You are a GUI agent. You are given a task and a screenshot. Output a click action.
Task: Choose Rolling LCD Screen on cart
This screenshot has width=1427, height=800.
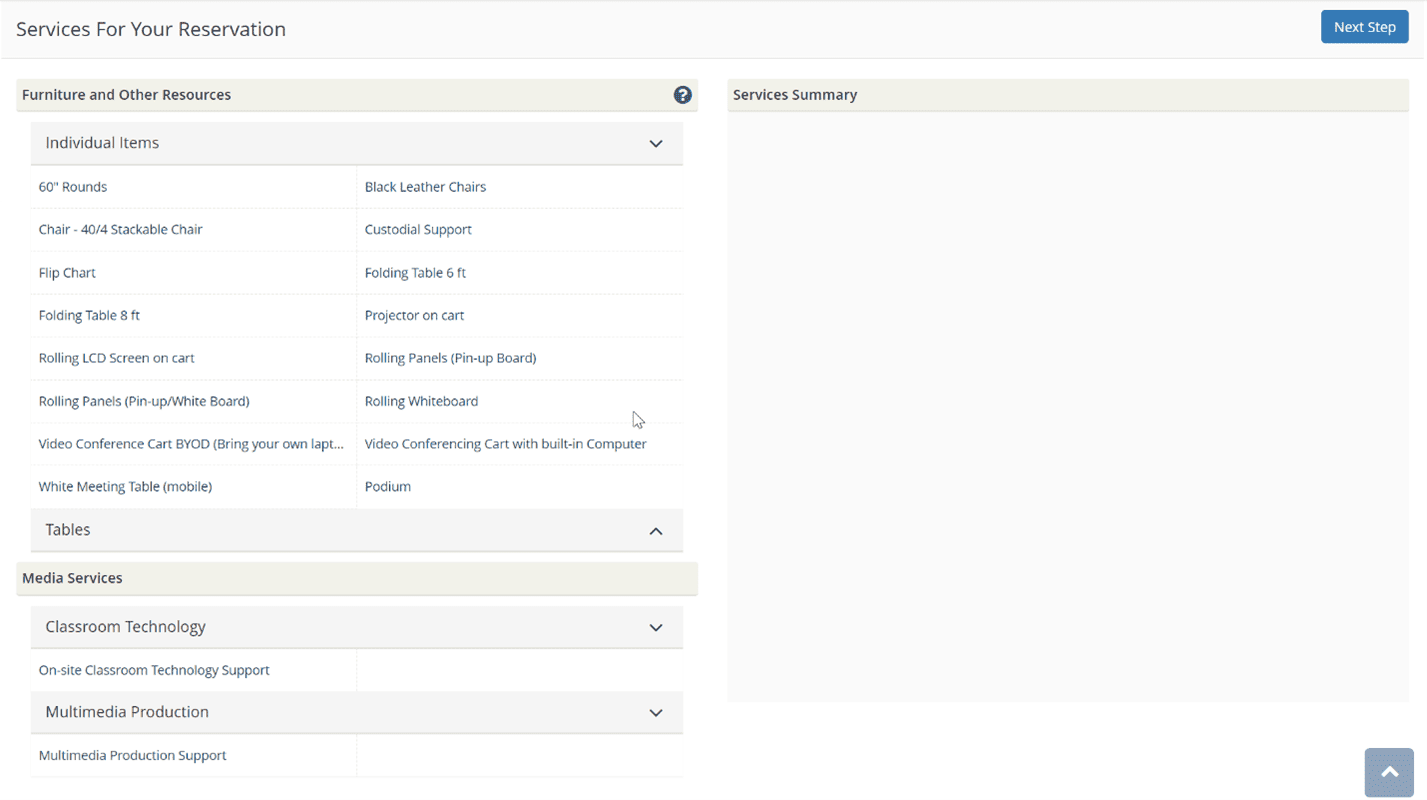tap(116, 358)
